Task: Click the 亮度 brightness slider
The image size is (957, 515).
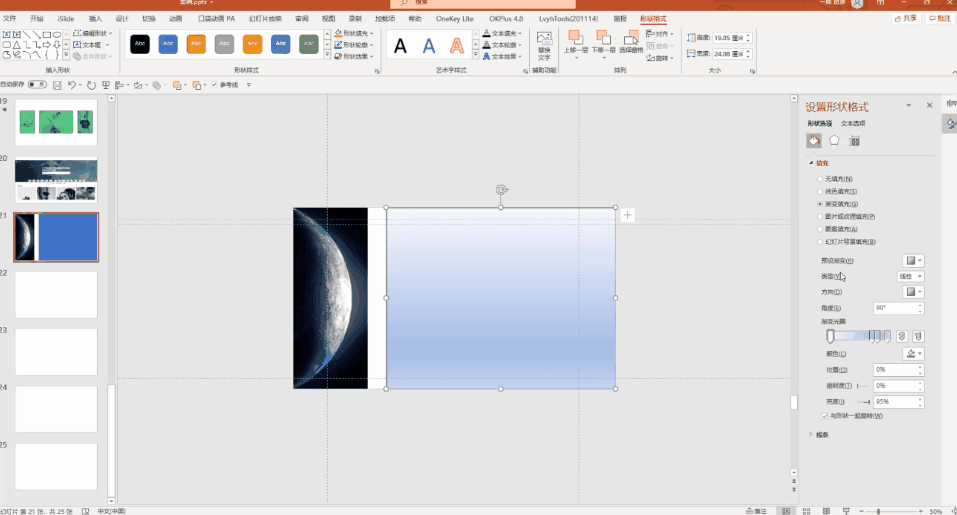Action: pos(863,402)
